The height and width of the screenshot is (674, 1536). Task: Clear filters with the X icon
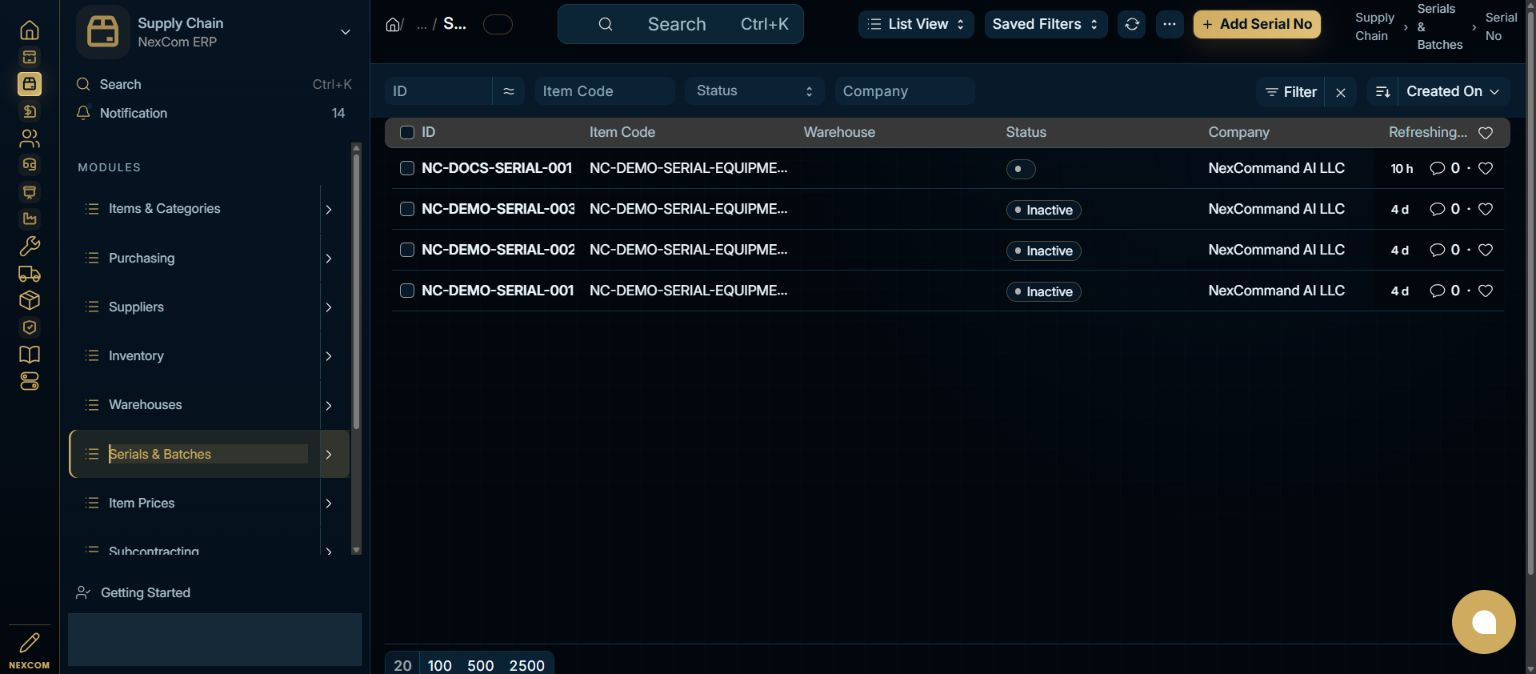coord(1341,92)
